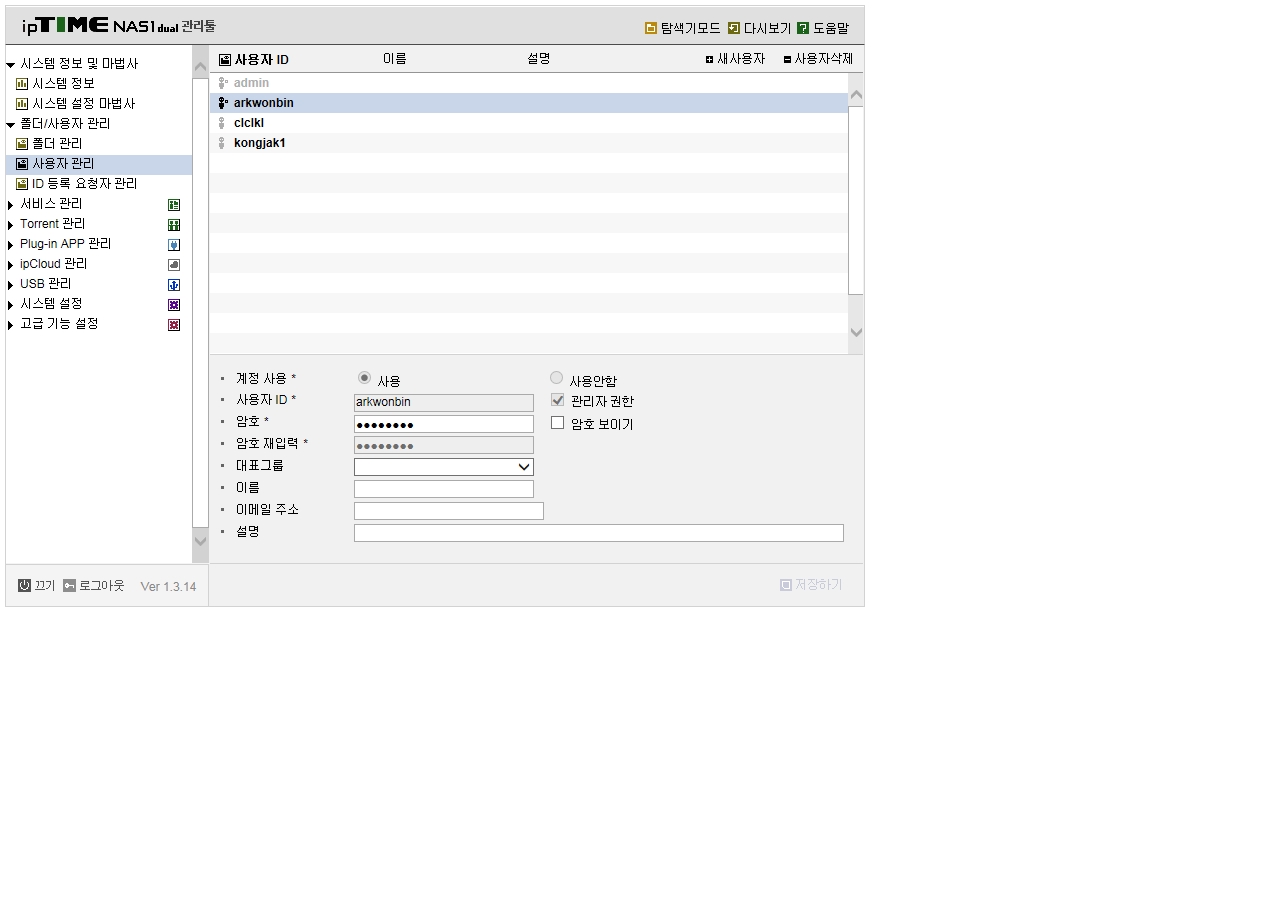Screen dimensions: 1280x918
Task: Click the 사용자 ID column header icon
Action: 225,60
